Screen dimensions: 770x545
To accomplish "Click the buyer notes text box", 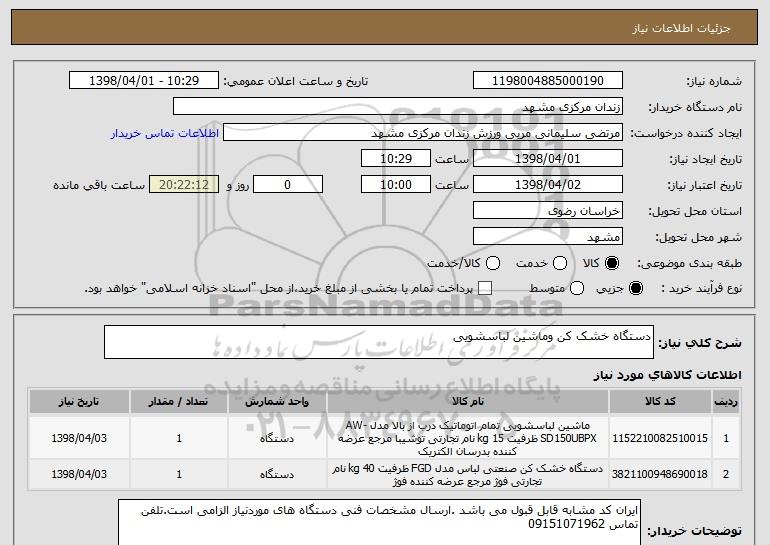I will click(x=379, y=522).
